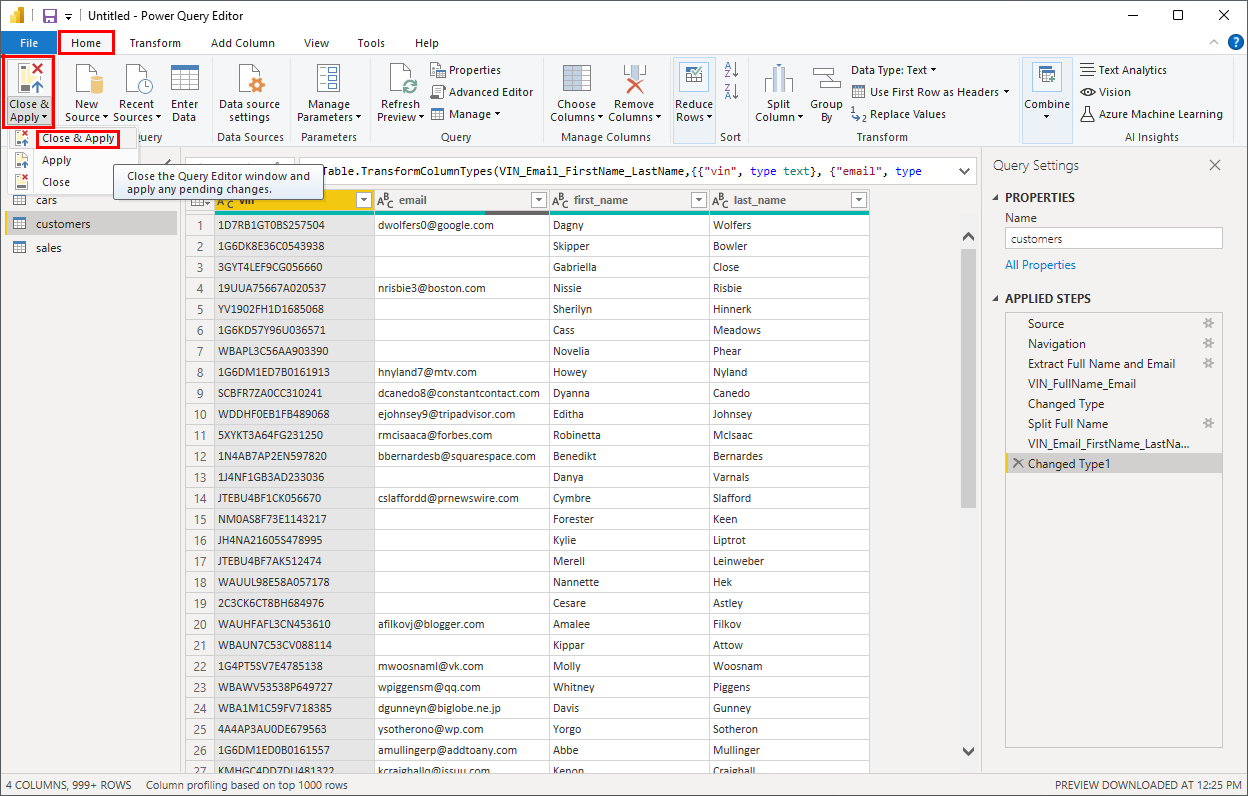Click the Save icon in title bar
This screenshot has height=796, width=1248.
[x=49, y=16]
